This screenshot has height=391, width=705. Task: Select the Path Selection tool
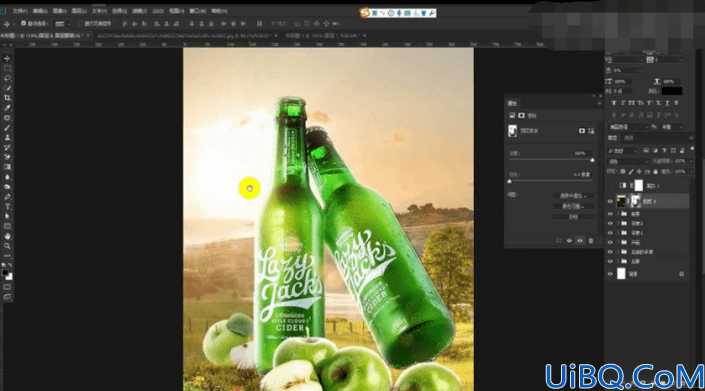[7, 216]
